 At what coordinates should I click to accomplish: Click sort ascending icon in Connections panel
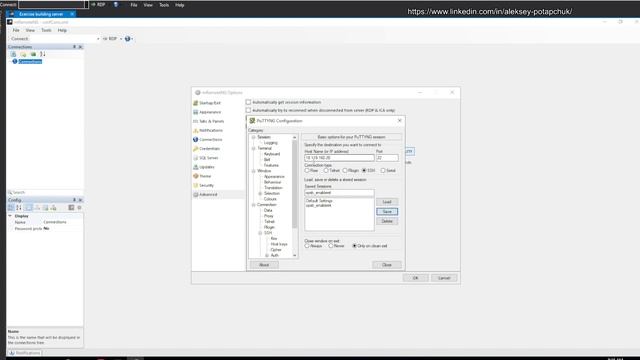coord(42,54)
